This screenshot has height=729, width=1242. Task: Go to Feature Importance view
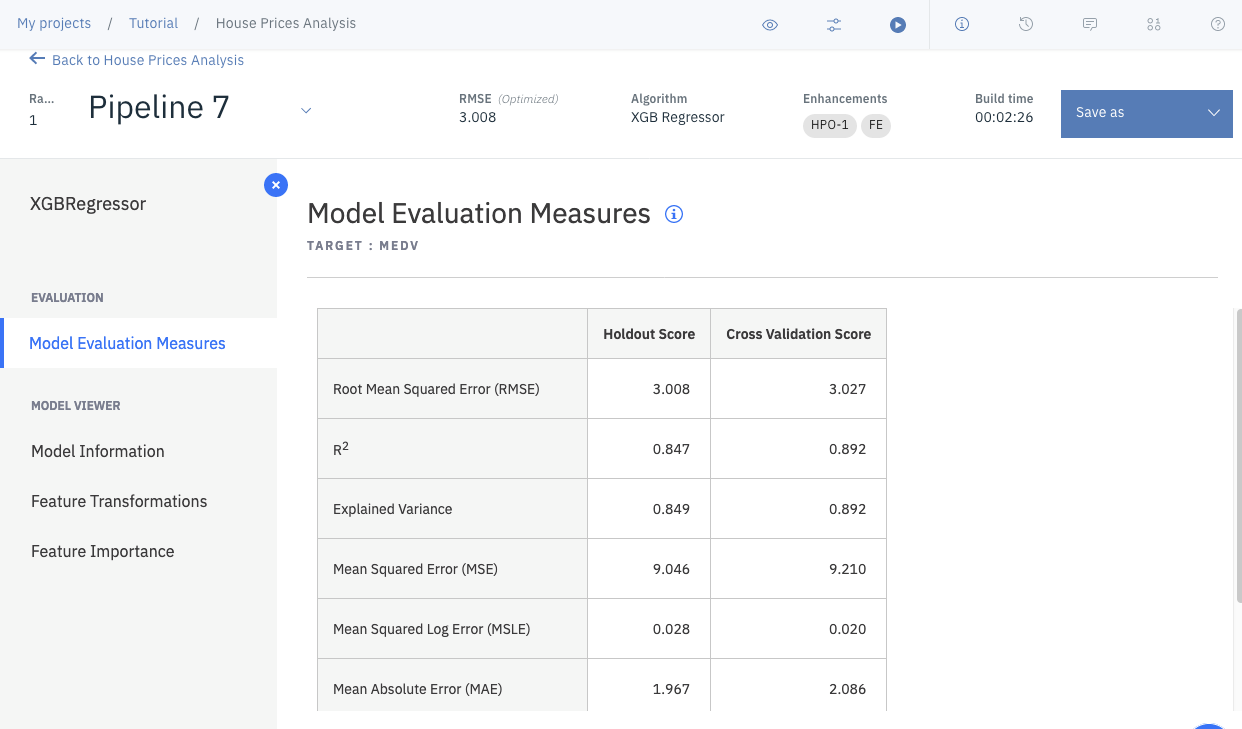tap(103, 551)
